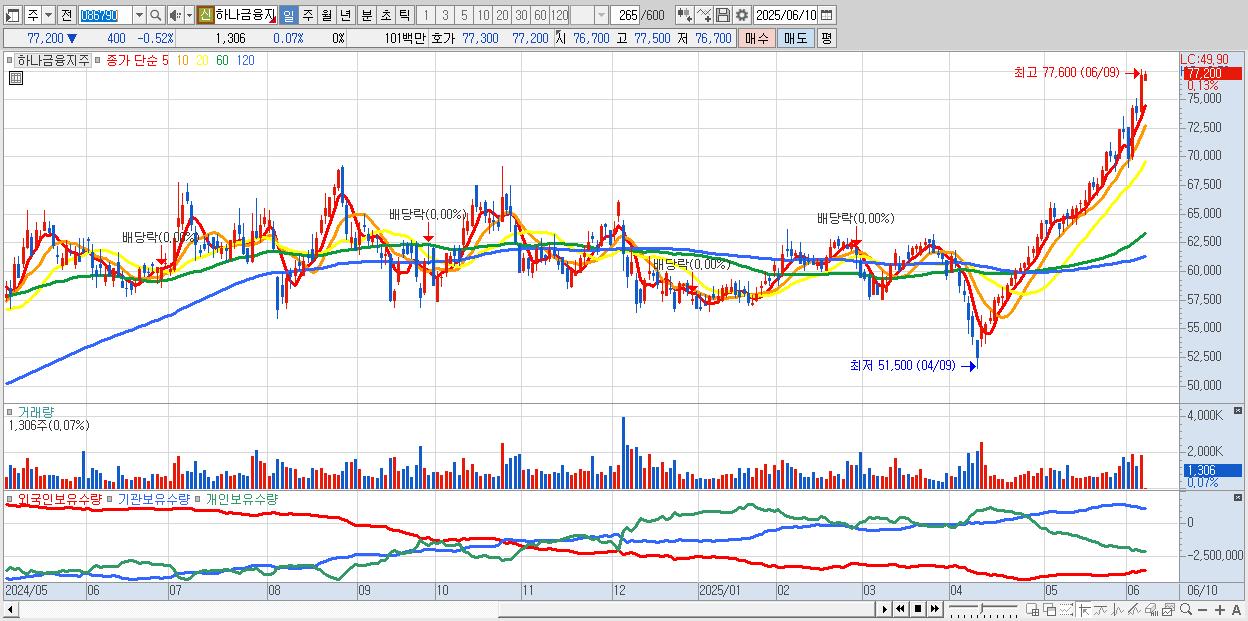Image resolution: width=1248 pixels, height=621 pixels.
Task: Click the stock search magnifier icon
Action: pos(156,15)
